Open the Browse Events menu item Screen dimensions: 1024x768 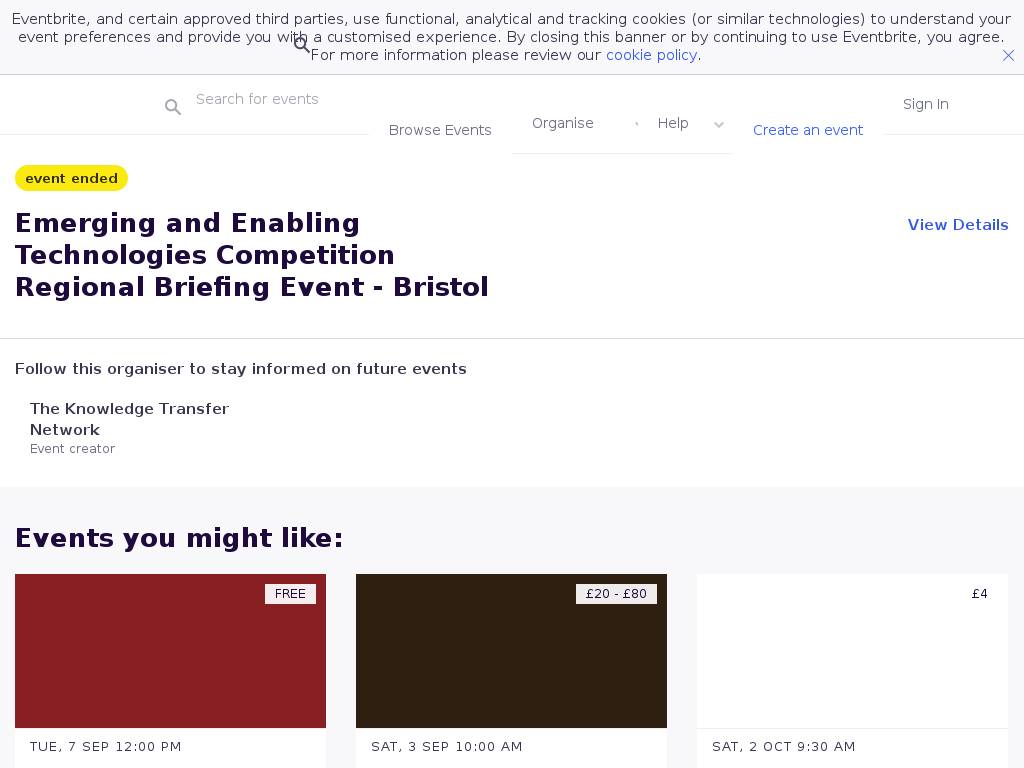point(440,130)
